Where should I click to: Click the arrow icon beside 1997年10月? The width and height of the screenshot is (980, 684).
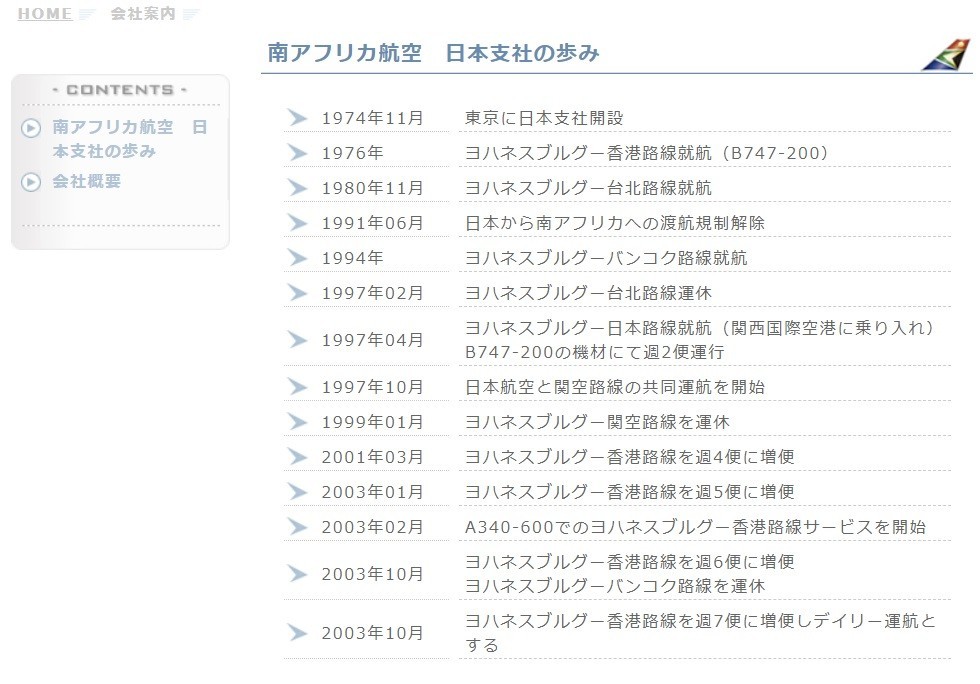[298, 387]
